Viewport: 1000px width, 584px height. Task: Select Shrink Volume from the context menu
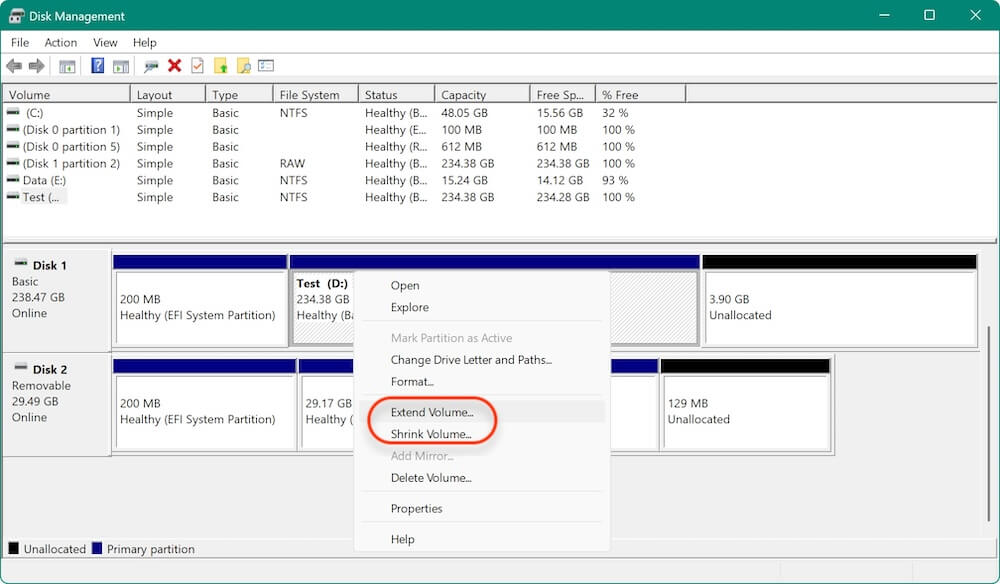pyautogui.click(x=432, y=434)
